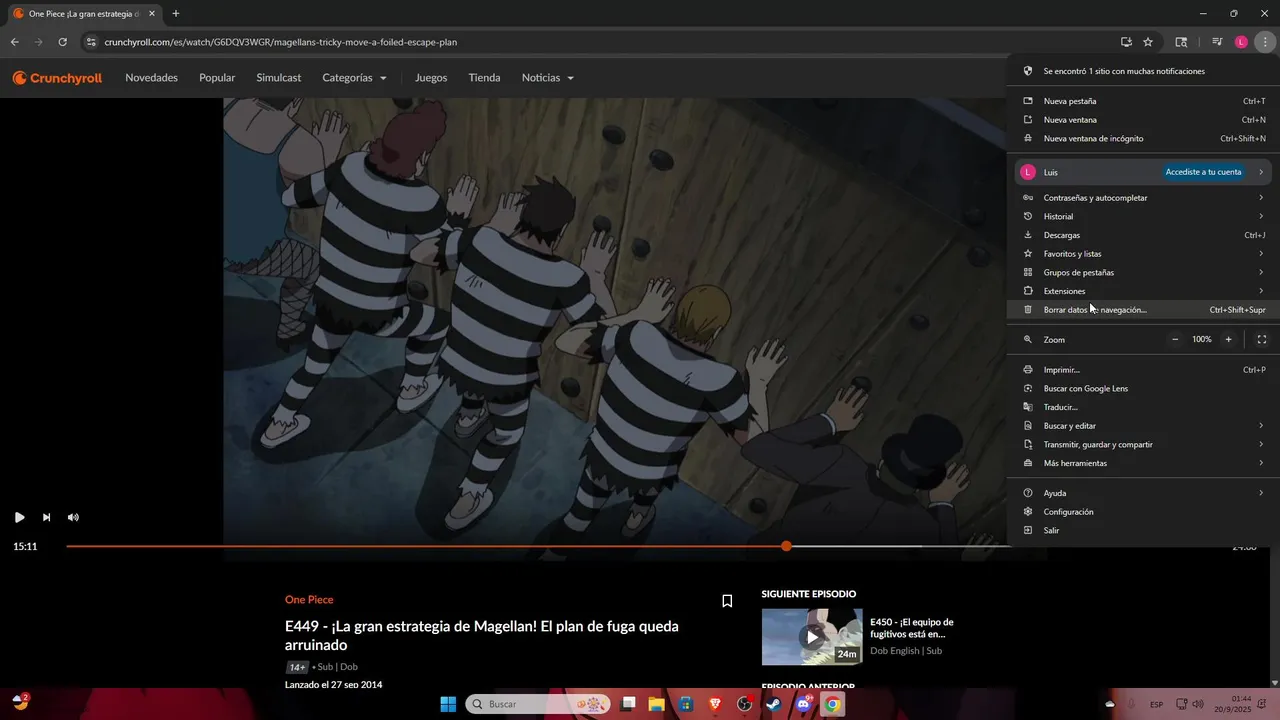Open Discord from the taskbar
The image size is (1280, 720).
(803, 704)
